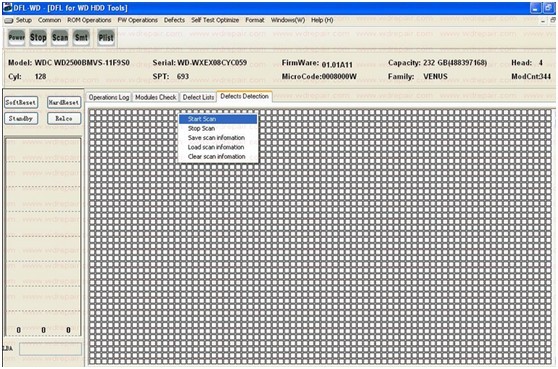Viewport: 558px width, 369px height.
Task: Click the firmware version 01.01A11
Action: [x=337, y=65]
